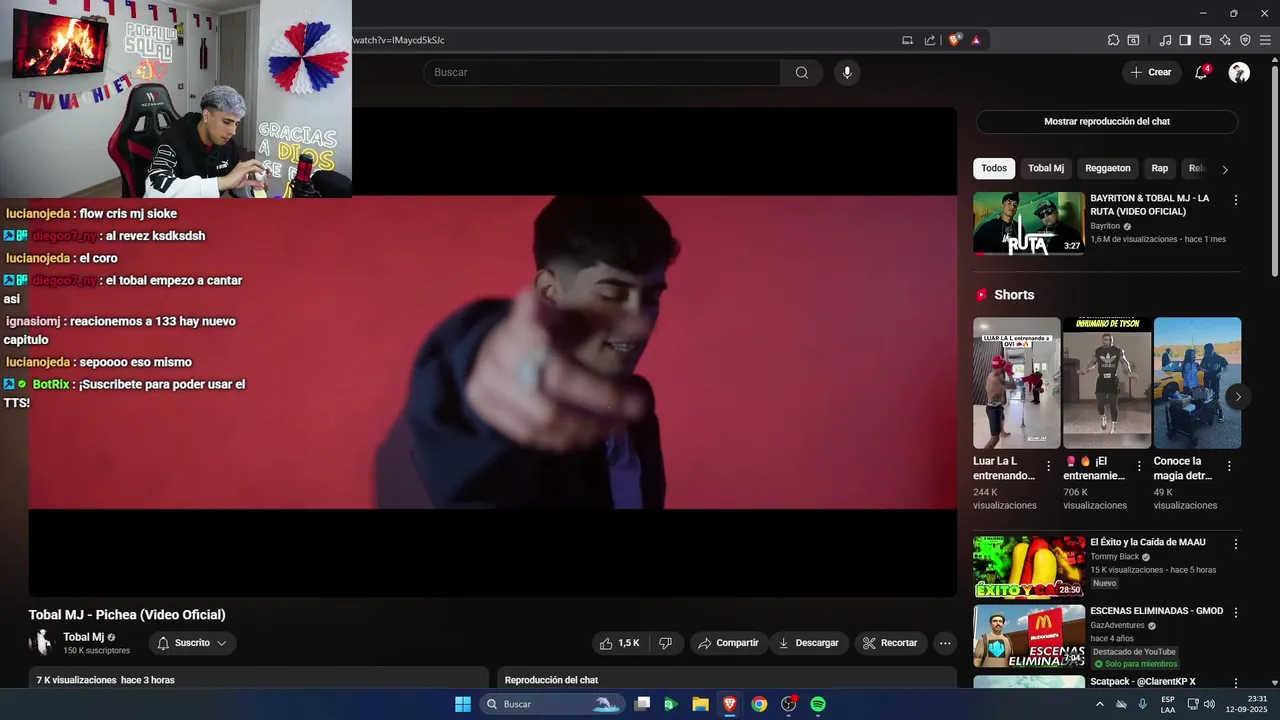The width and height of the screenshot is (1280, 720).
Task: Click Mostrar reproducción del chat
Action: 1107,122
